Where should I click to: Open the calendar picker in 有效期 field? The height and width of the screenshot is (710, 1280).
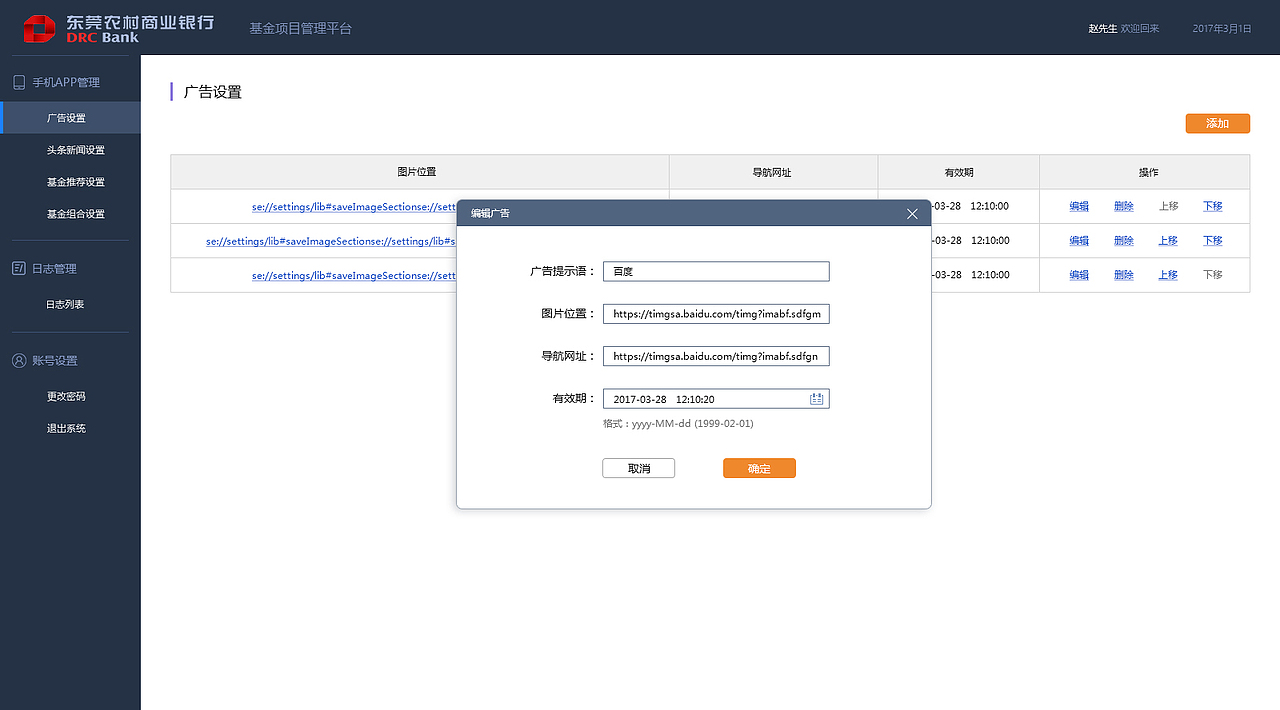click(x=816, y=399)
